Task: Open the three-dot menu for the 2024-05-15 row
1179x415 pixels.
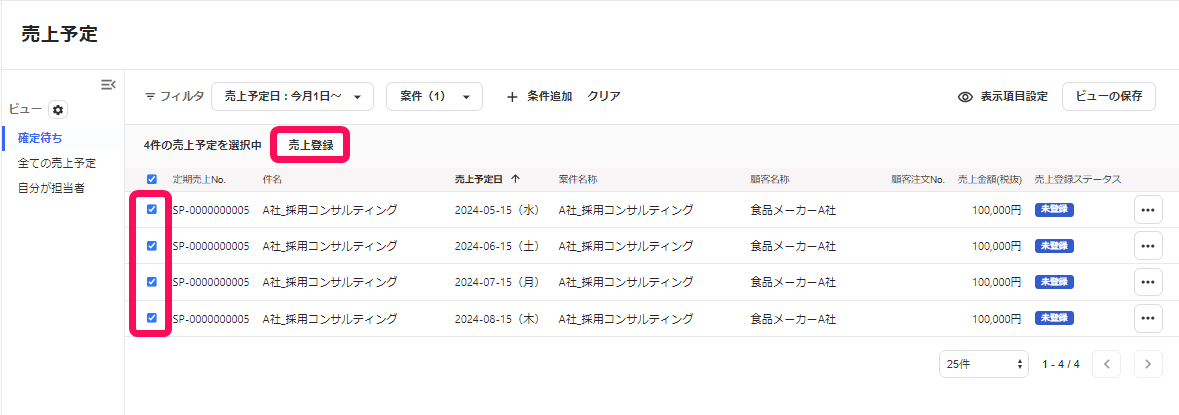Action: (1147, 210)
